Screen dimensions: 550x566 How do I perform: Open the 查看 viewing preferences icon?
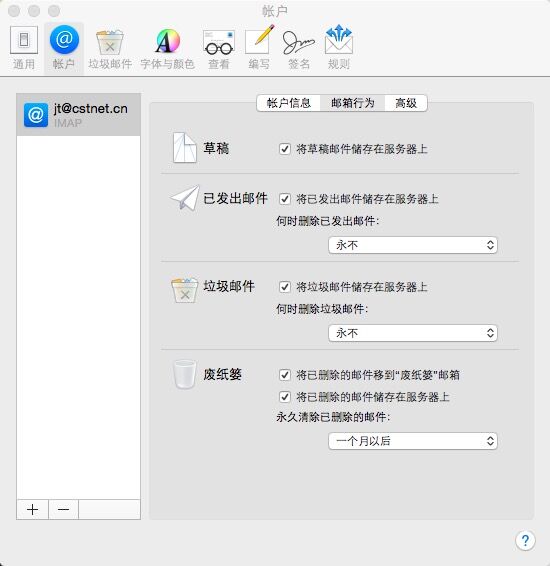point(219,48)
